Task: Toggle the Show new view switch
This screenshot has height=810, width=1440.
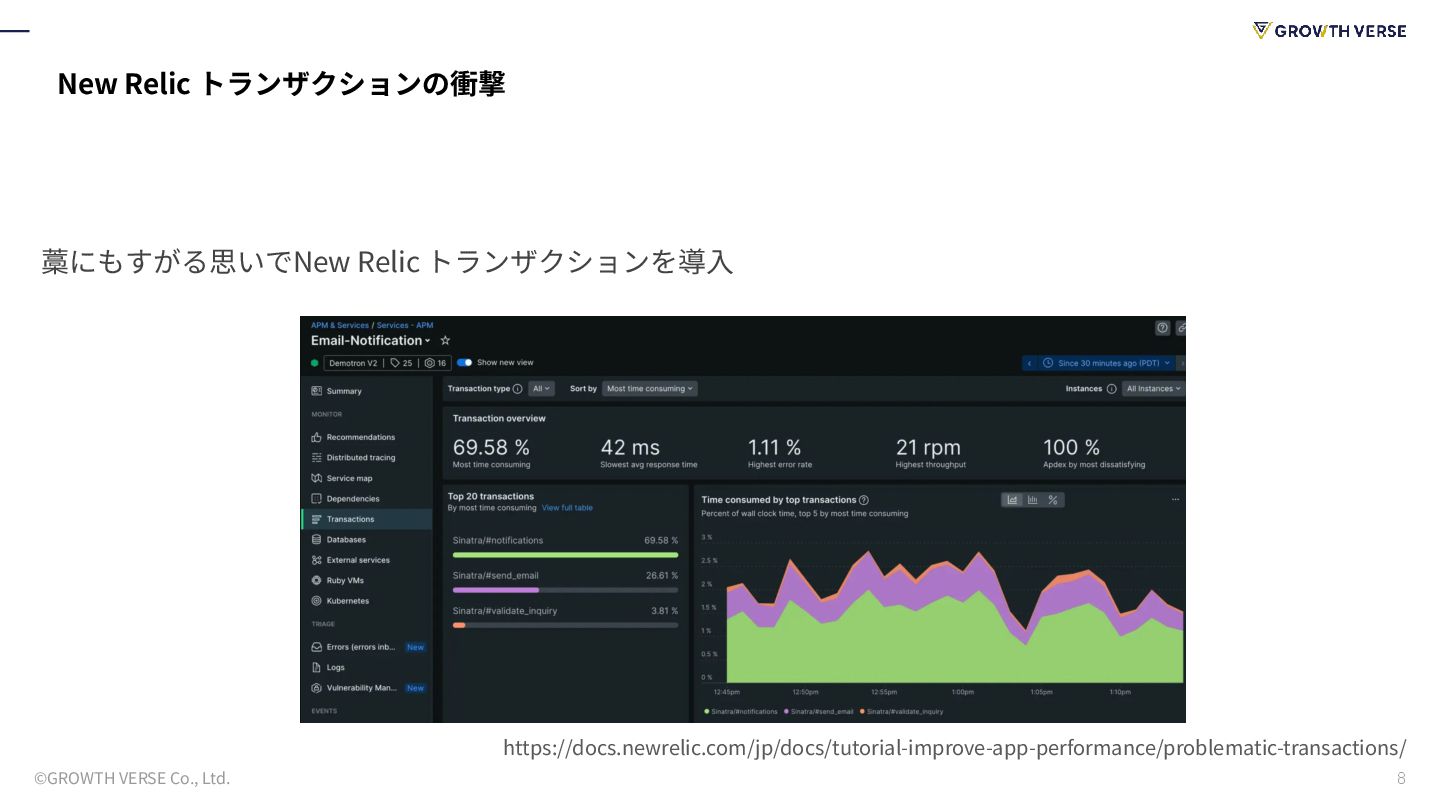Action: click(464, 363)
